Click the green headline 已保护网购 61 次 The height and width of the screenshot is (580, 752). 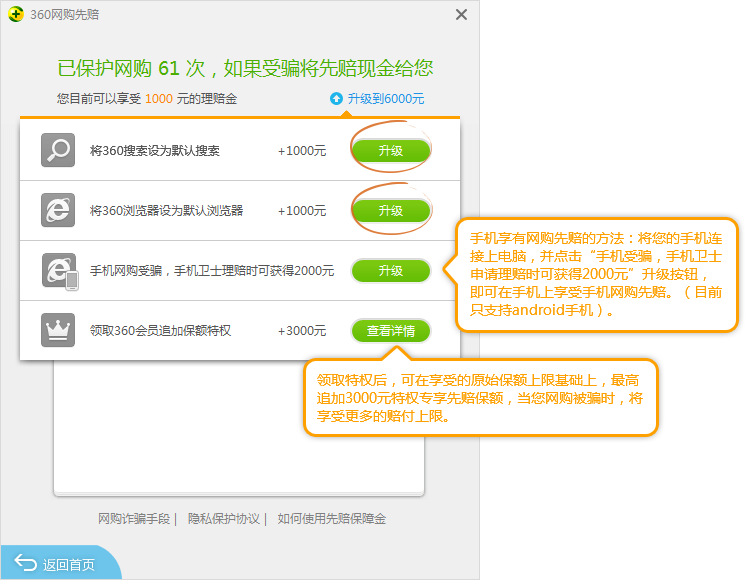point(131,68)
